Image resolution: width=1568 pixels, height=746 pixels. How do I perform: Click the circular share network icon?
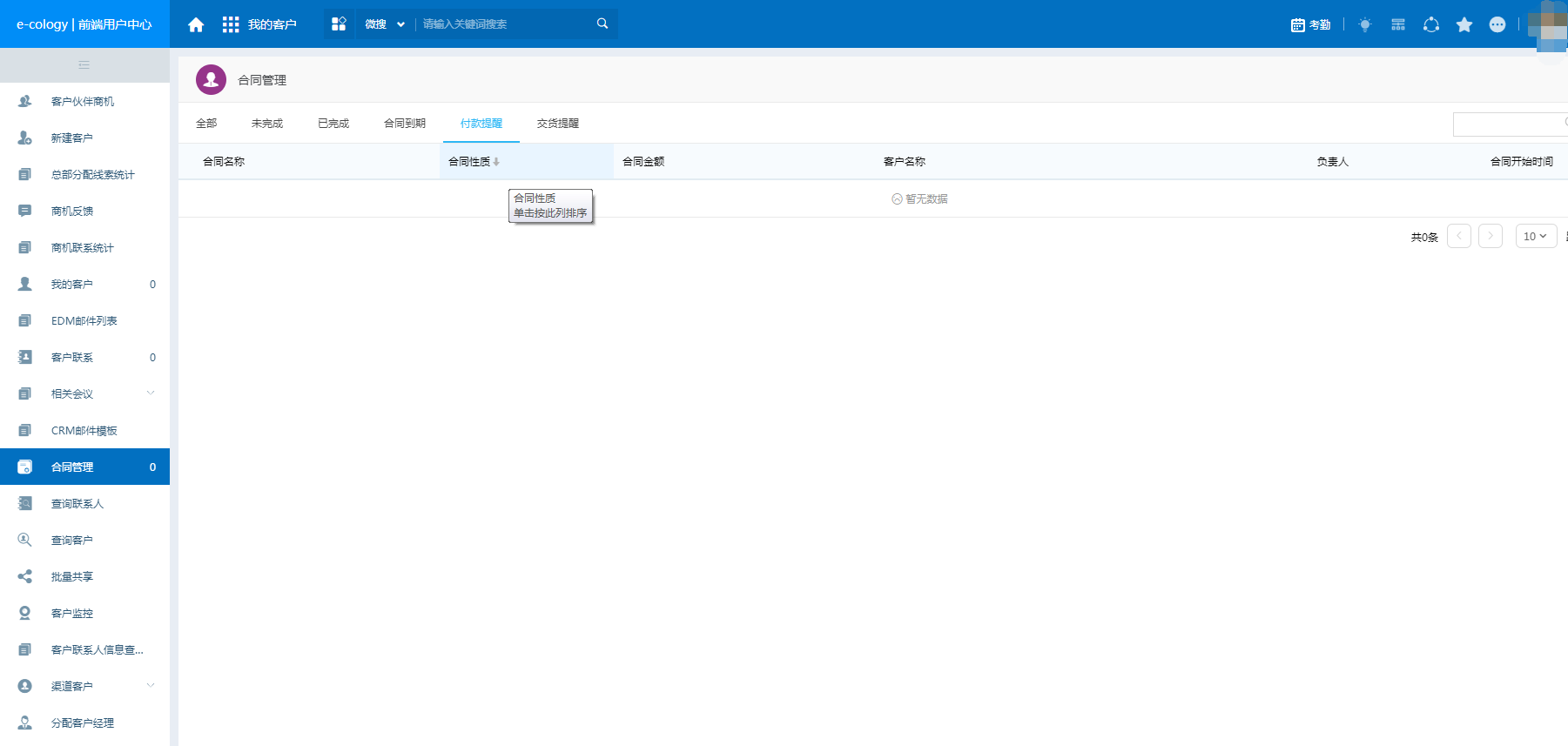(1430, 24)
